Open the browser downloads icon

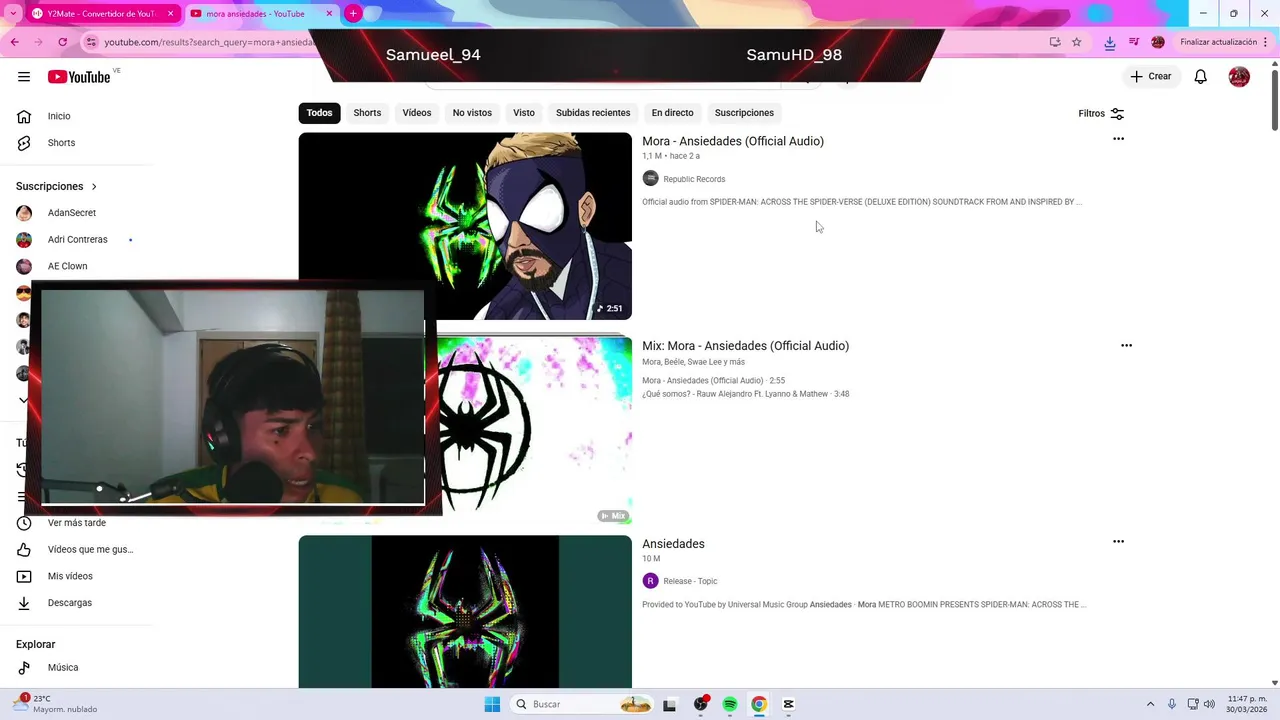coord(1110,42)
